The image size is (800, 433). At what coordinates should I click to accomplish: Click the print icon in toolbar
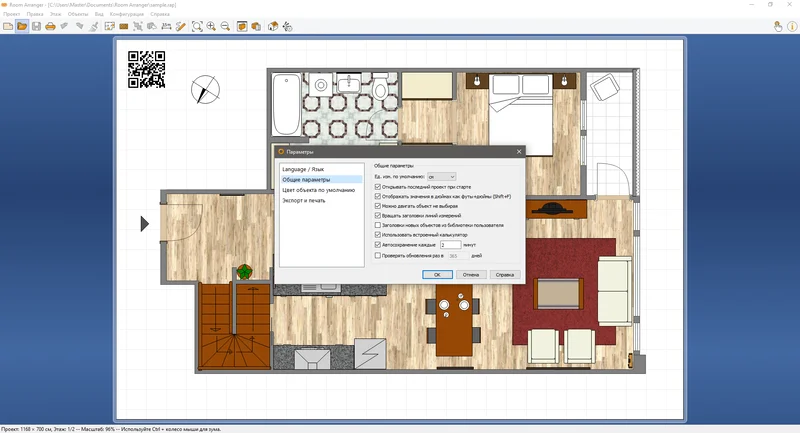pos(50,26)
